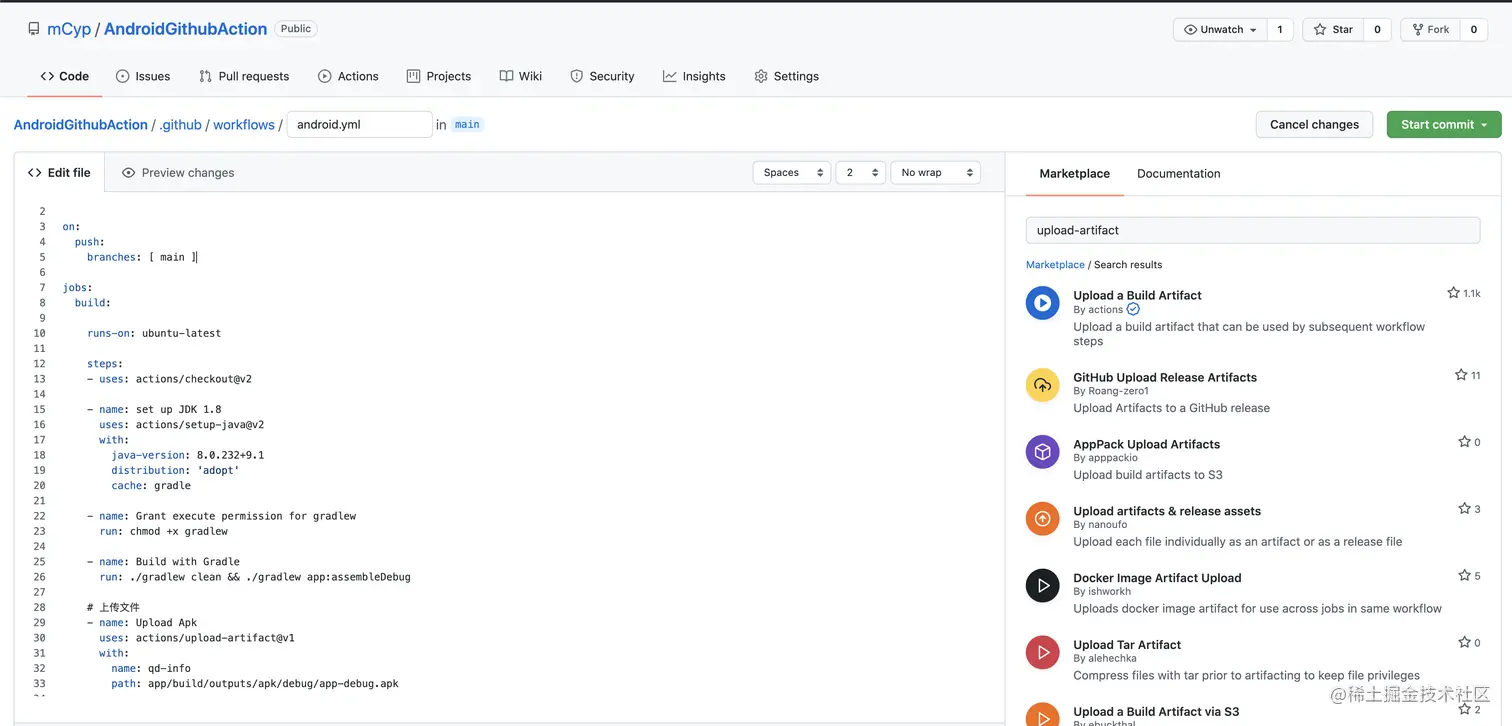Click star icon for Docker Image Artifact Upload
Viewport: 1512px width, 726px height.
[1464, 575]
